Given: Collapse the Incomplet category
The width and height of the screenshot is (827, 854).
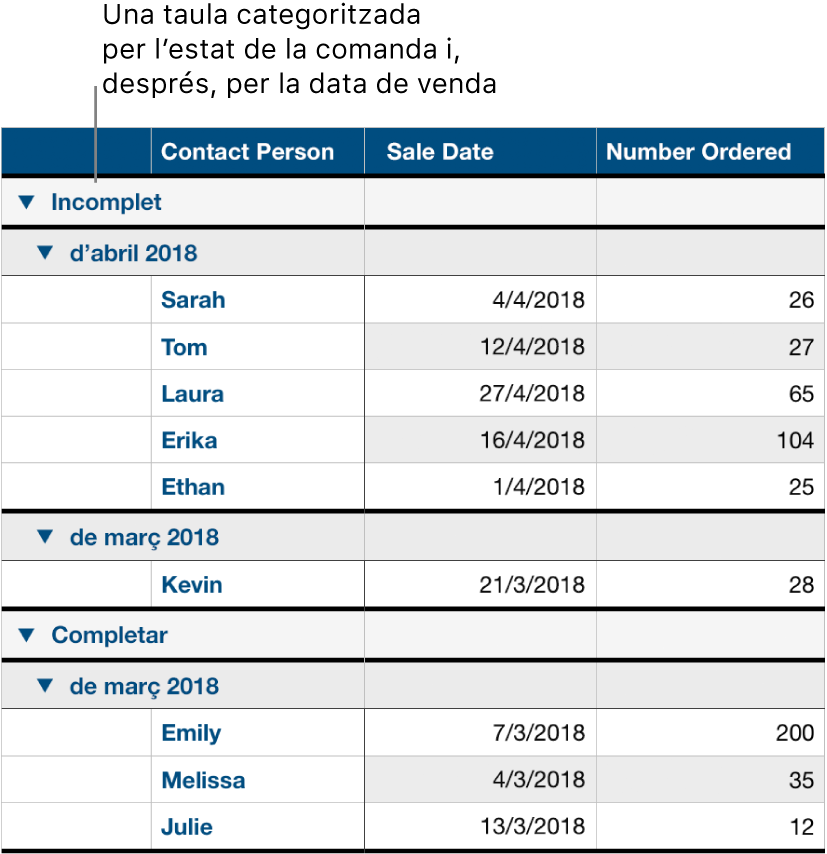Looking at the screenshot, I should pyautogui.click(x=27, y=201).
